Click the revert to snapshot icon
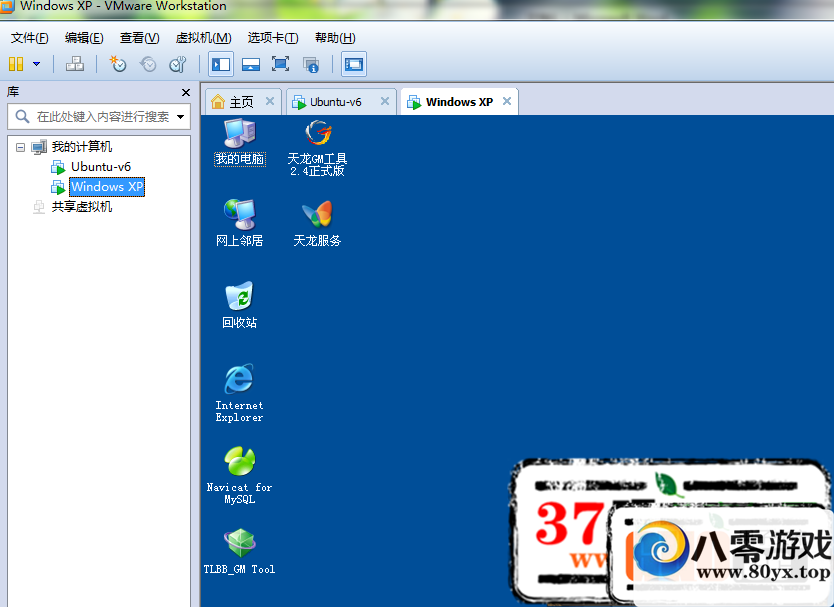This screenshot has height=607, width=834. [148, 64]
